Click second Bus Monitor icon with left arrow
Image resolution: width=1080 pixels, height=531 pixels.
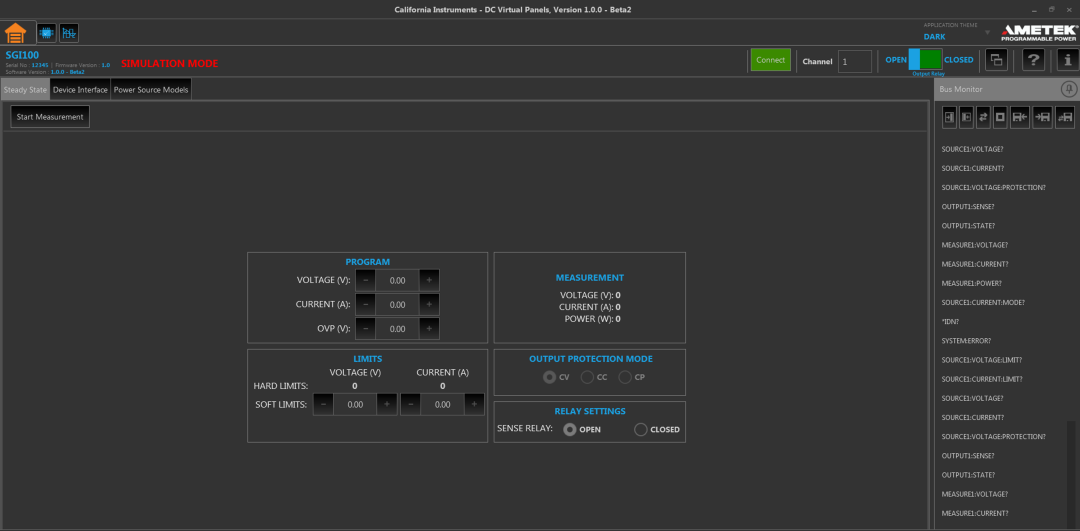click(x=966, y=117)
